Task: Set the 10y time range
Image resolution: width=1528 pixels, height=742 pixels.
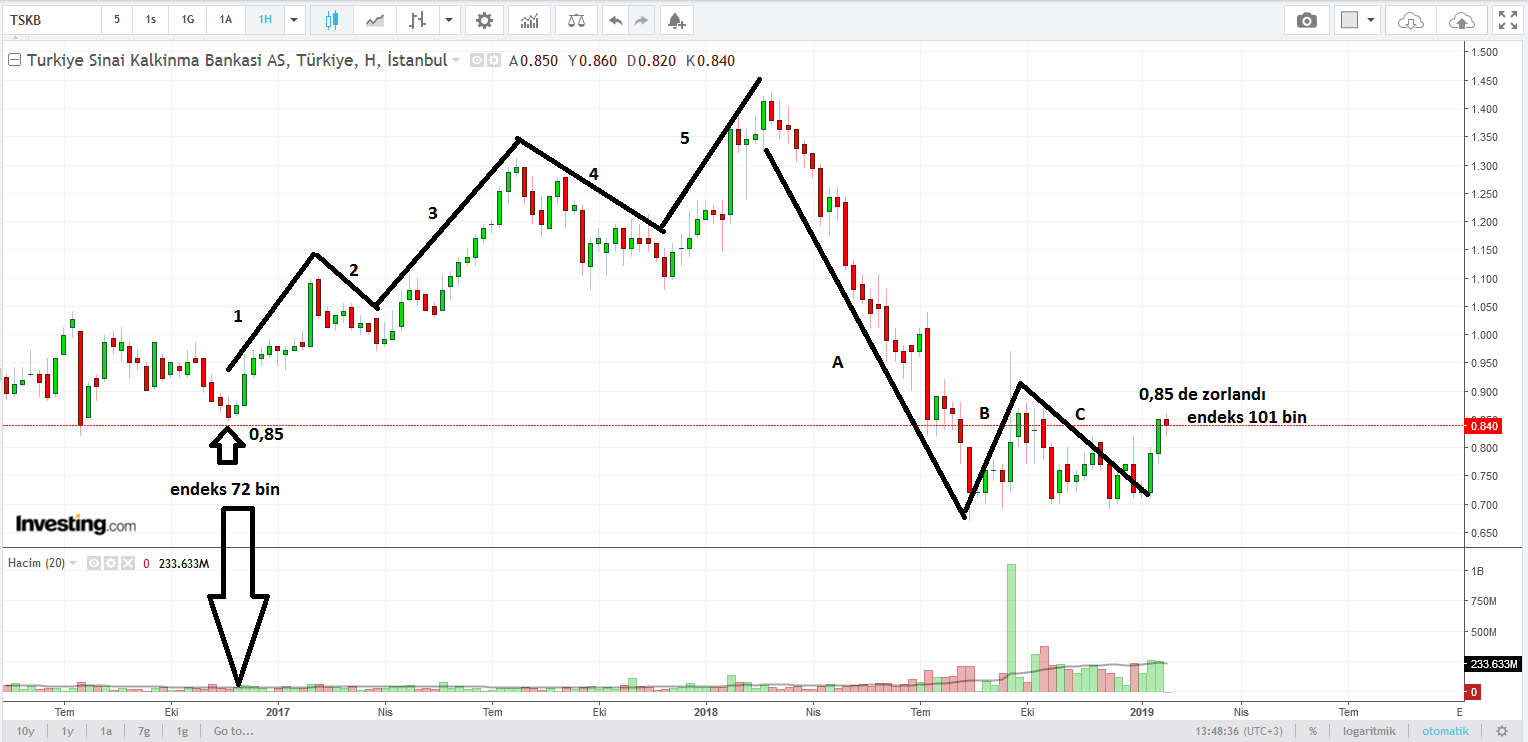Action: pos(26,731)
